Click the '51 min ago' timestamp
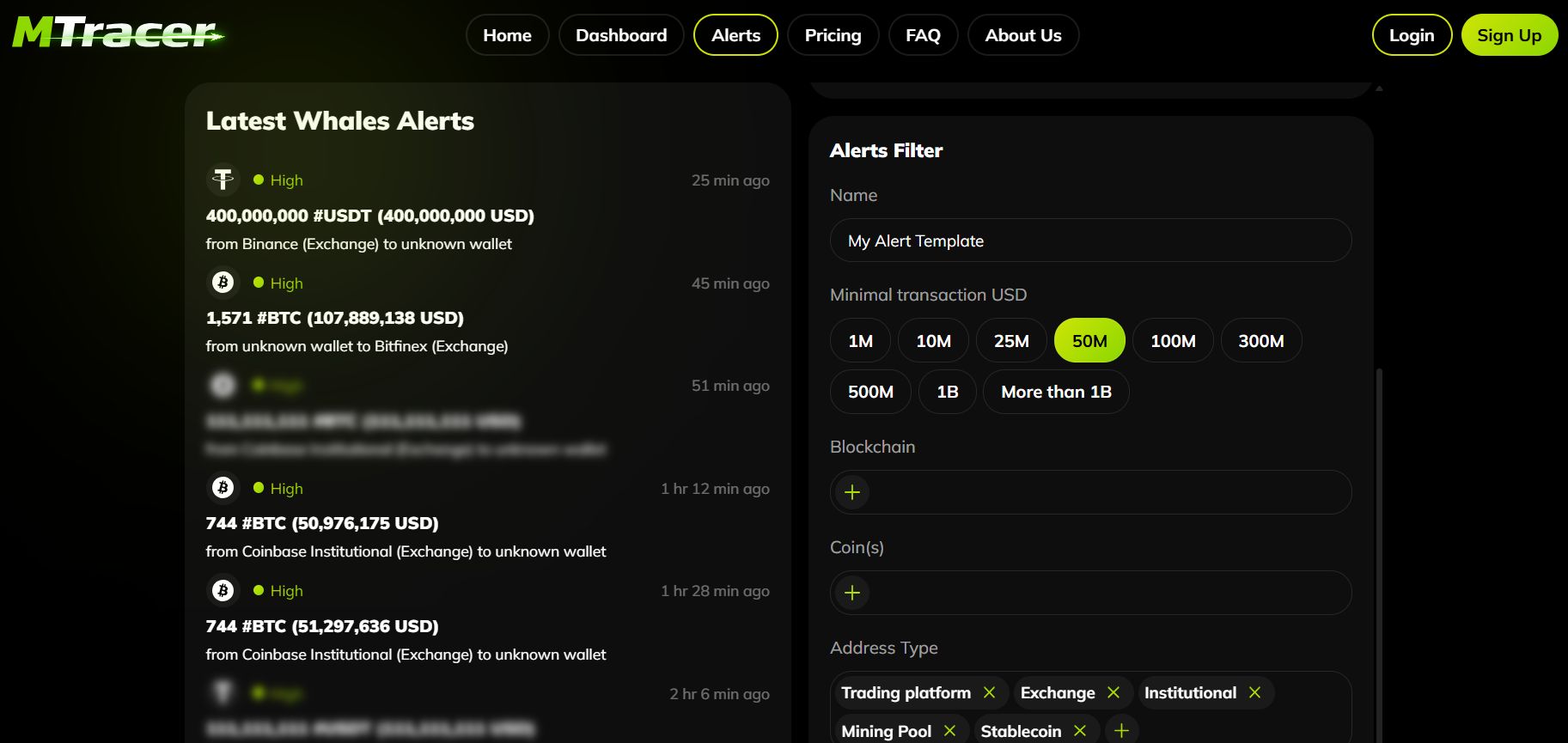The image size is (1568, 743). (730, 386)
